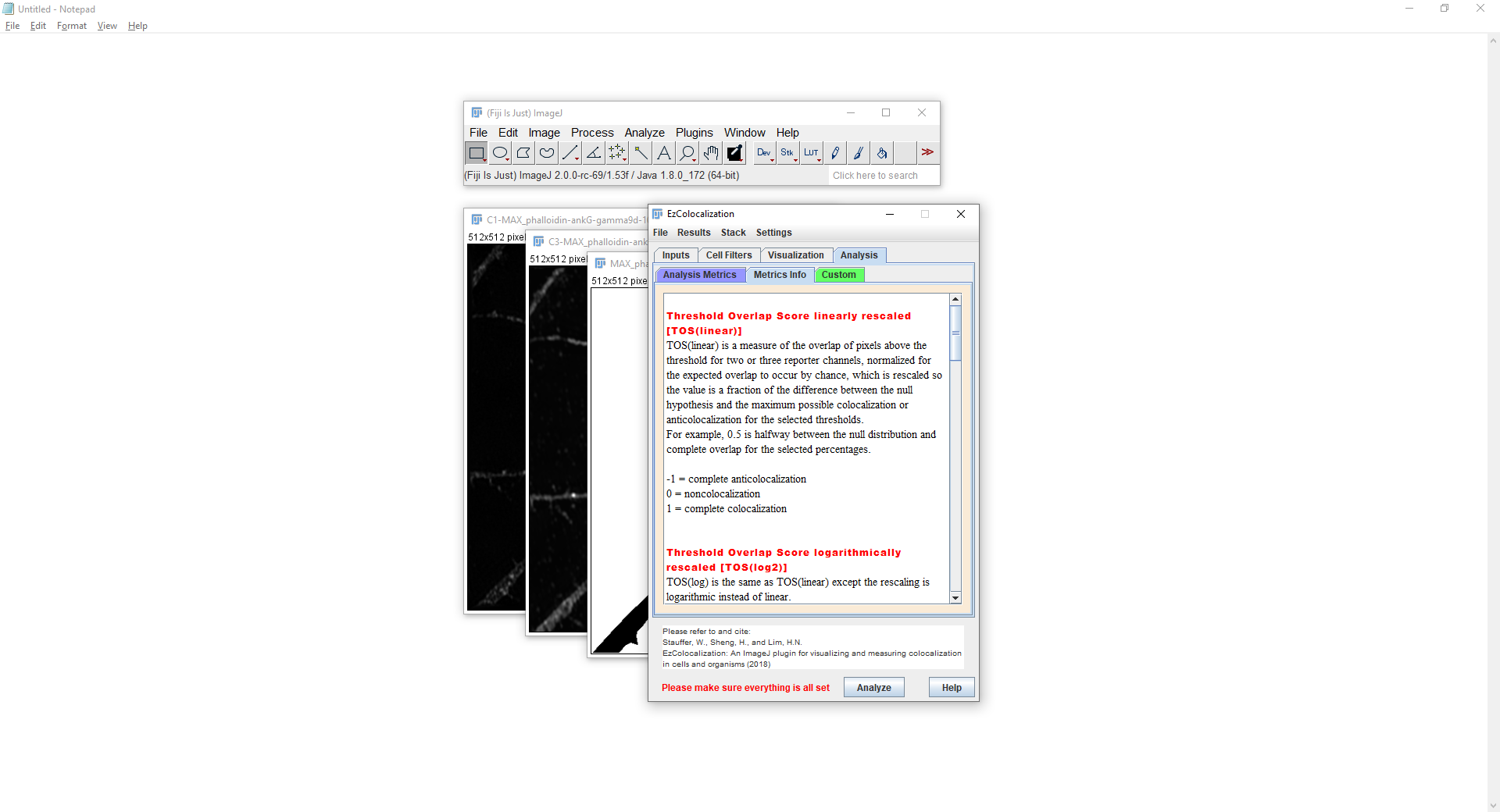Activate the C1-MAX_phalloidin image window title

566,220
